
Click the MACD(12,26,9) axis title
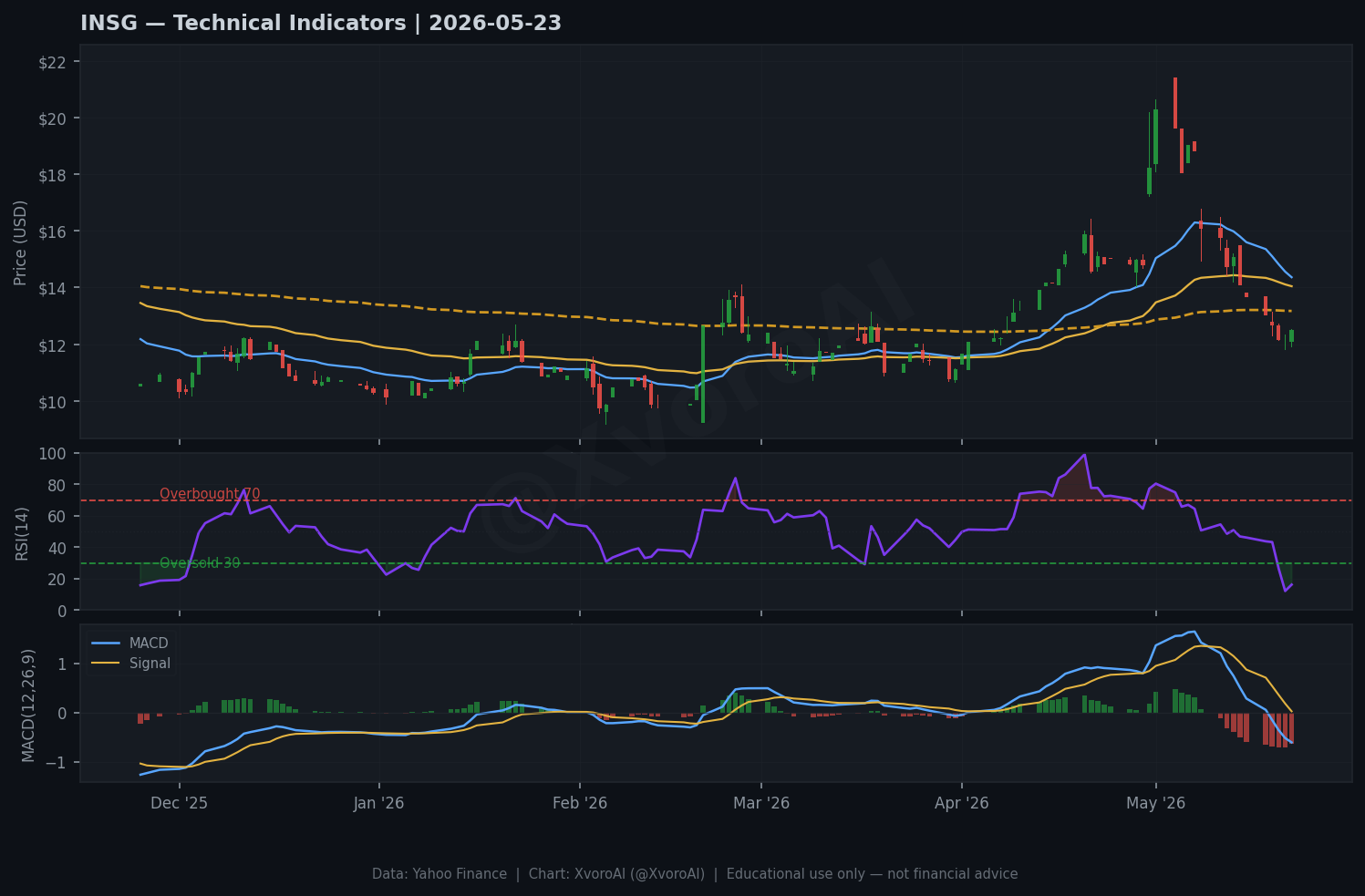click(x=28, y=705)
